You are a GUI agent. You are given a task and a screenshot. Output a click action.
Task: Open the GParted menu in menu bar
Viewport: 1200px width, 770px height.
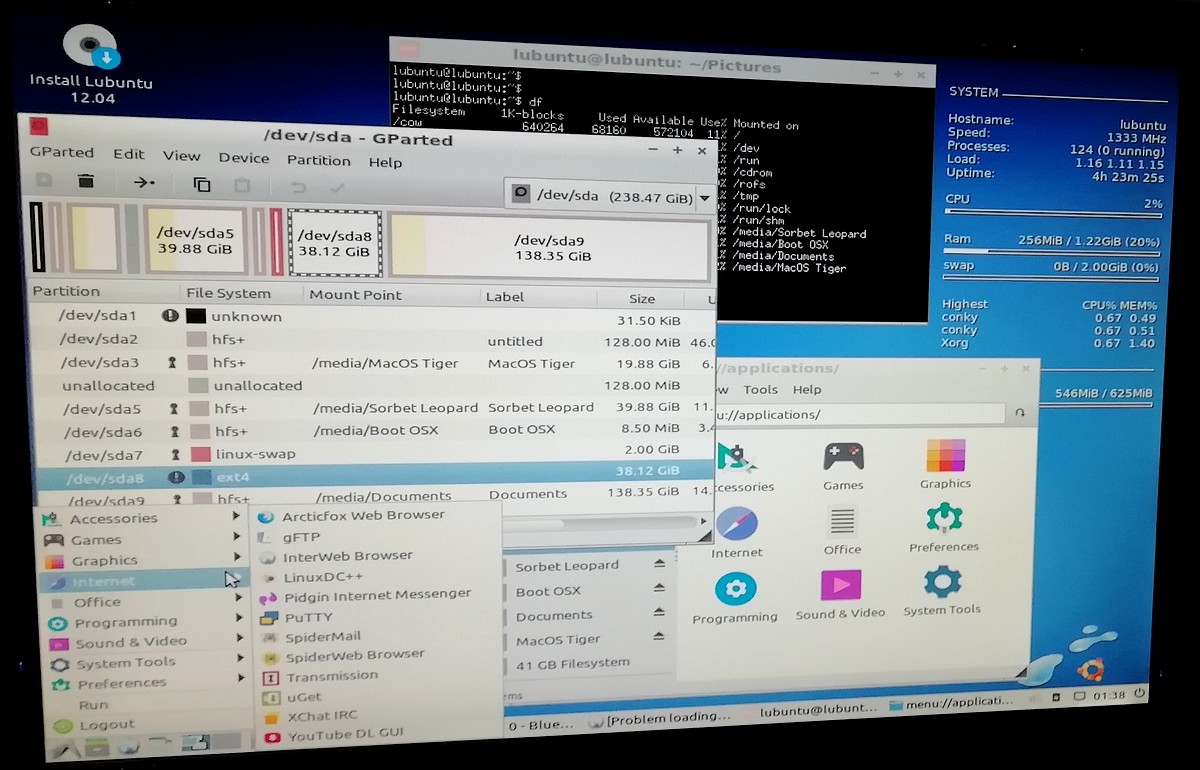[x=62, y=153]
